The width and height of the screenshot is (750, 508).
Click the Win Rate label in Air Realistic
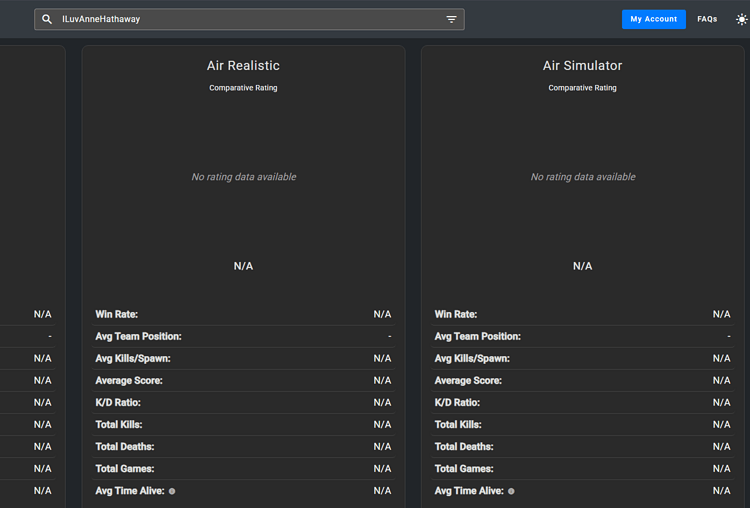tap(116, 314)
